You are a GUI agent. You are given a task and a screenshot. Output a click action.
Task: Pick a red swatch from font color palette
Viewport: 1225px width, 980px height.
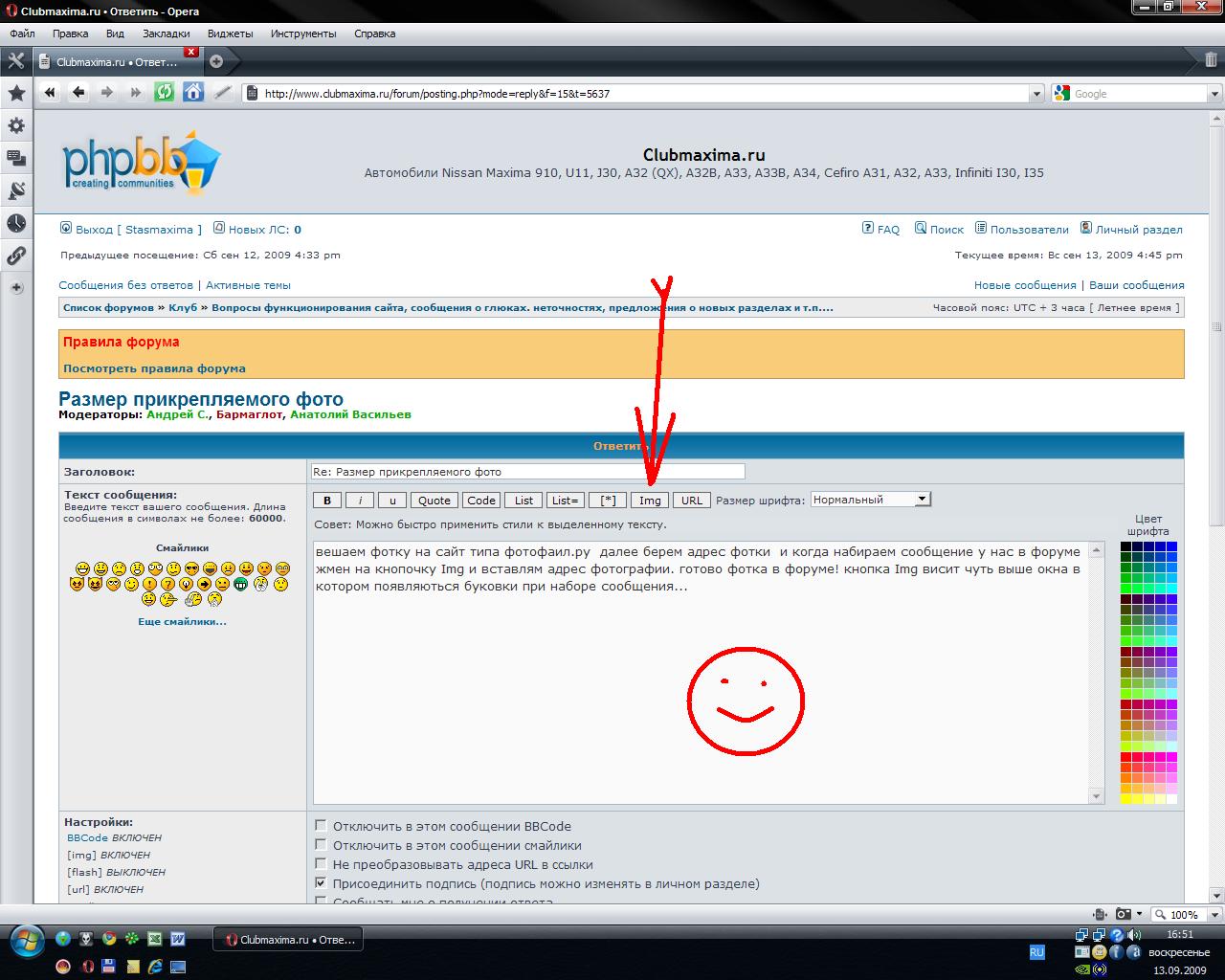(1126, 756)
